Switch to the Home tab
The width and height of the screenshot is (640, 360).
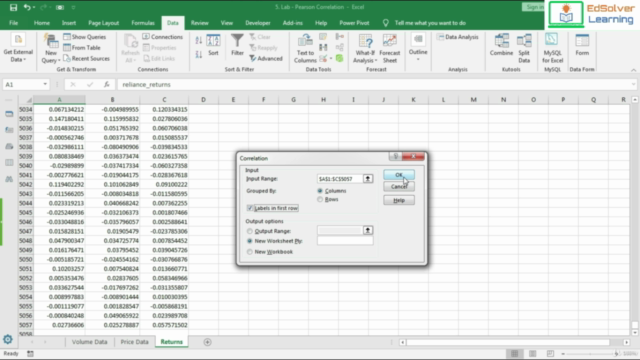click(42, 23)
